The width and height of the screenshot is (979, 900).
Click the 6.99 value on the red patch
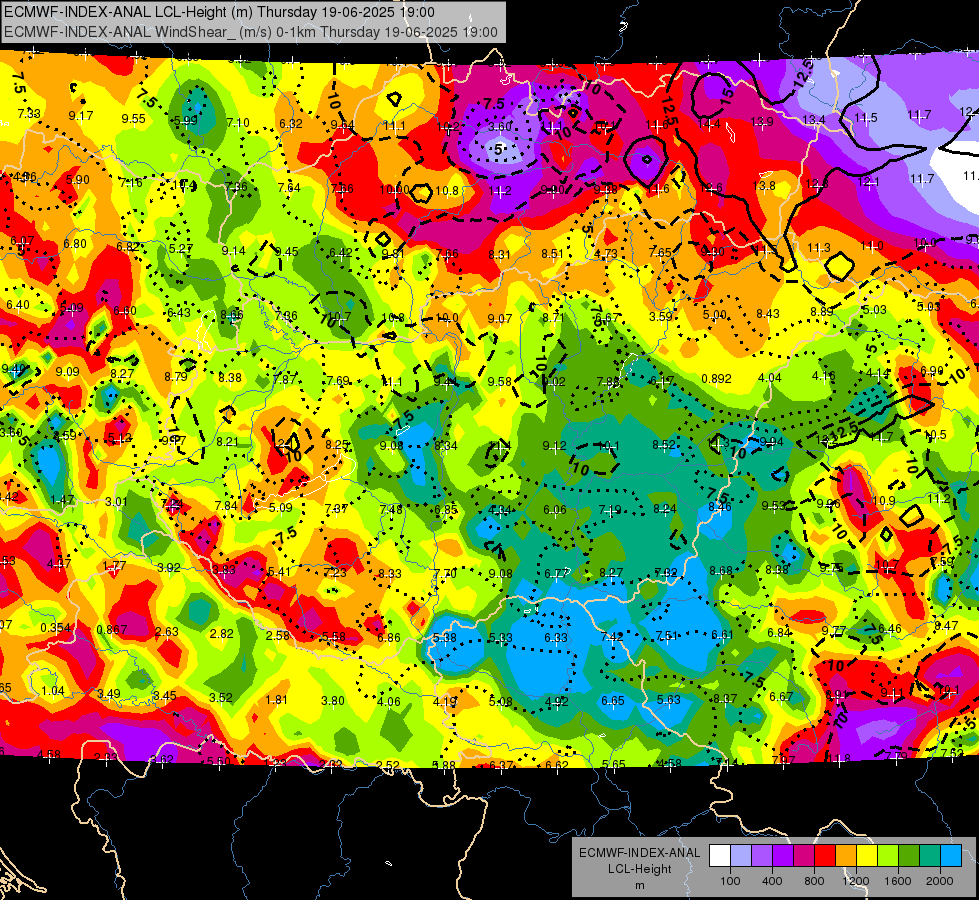(932, 371)
